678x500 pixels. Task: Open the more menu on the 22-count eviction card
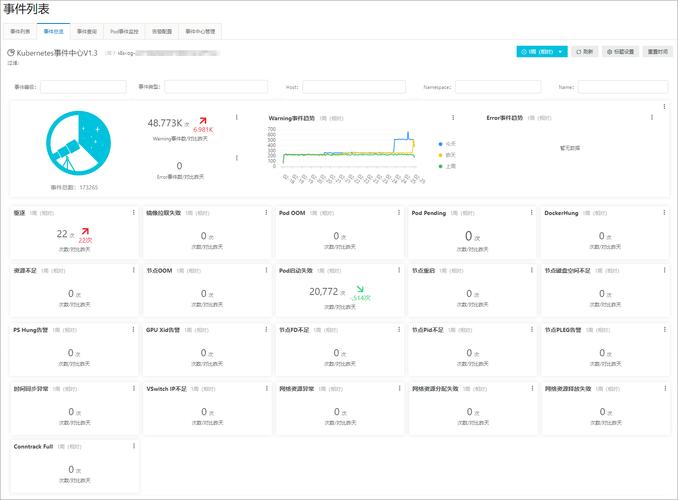point(134,212)
